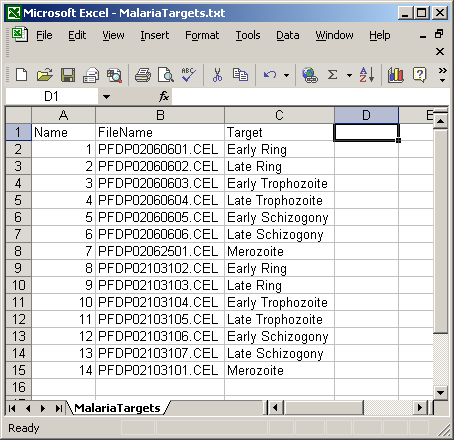Viewport: 454px width, 440px height.
Task: Select column C header
Action: (279, 115)
